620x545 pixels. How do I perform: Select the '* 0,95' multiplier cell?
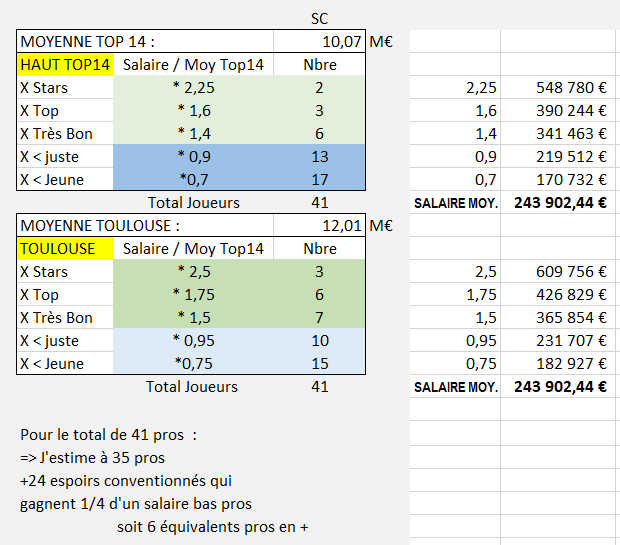click(193, 340)
